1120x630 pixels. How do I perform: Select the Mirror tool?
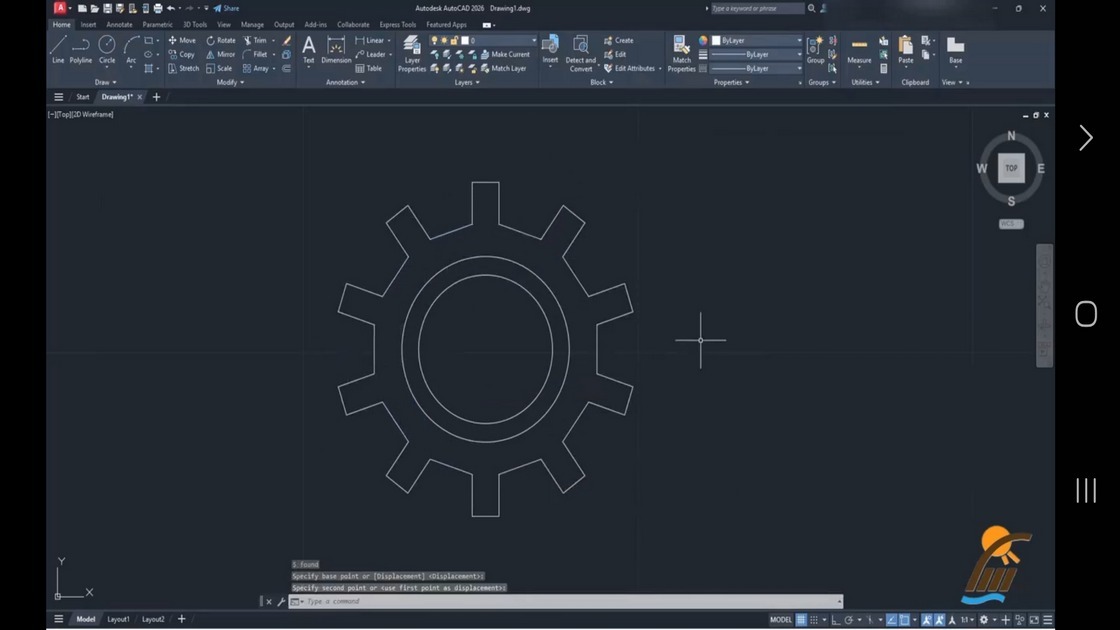point(220,54)
